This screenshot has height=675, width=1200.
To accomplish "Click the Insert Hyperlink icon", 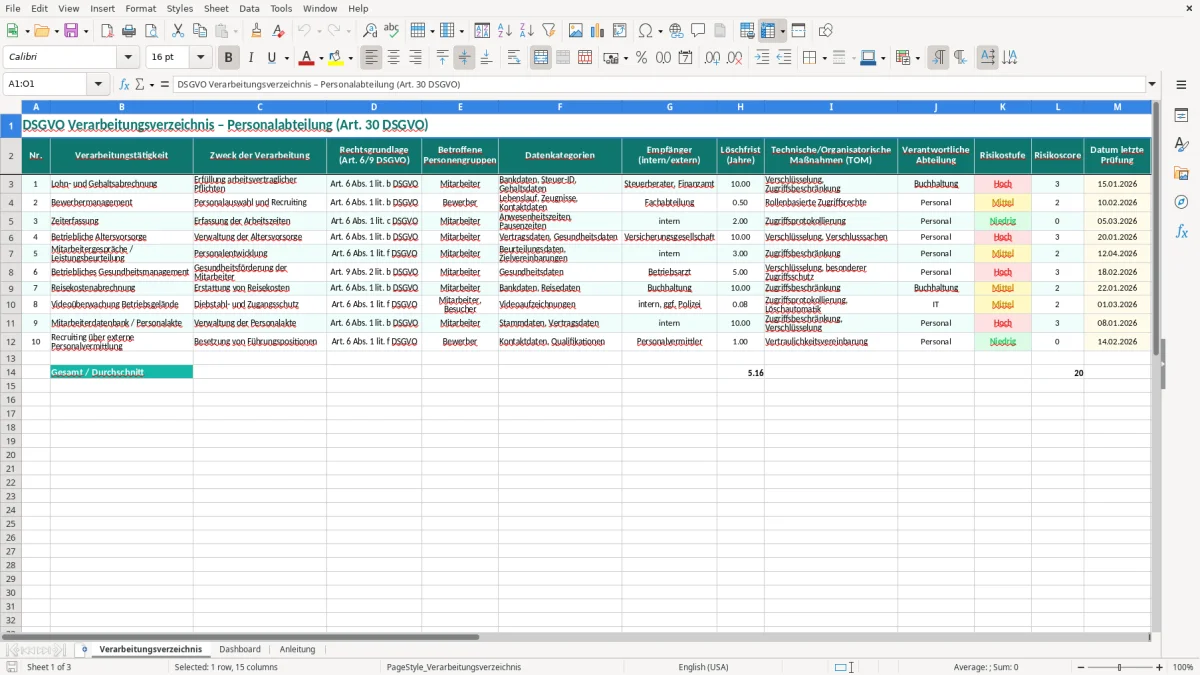I will click(x=676, y=31).
